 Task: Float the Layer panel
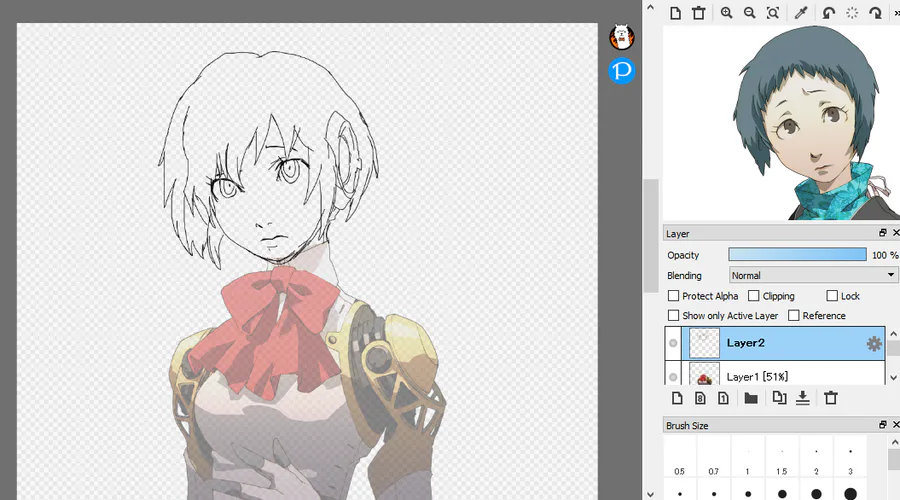point(883,232)
